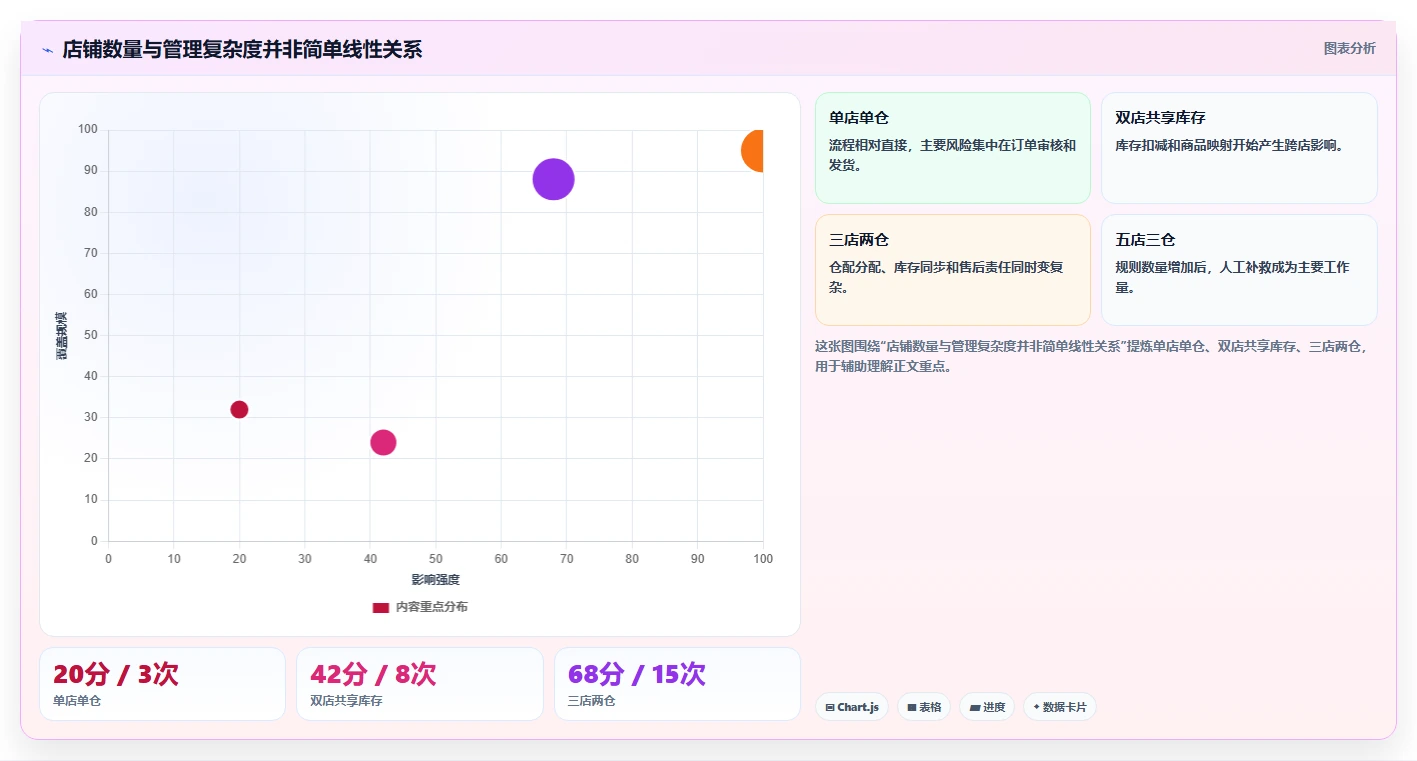Click the summary paragraph starting 这张图围绕
This screenshot has height=761, width=1417.
click(x=1092, y=356)
